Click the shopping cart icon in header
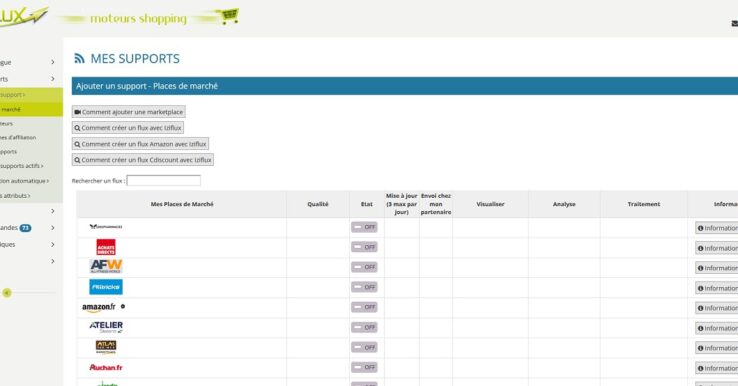This screenshot has width=738, height=386. (230, 16)
